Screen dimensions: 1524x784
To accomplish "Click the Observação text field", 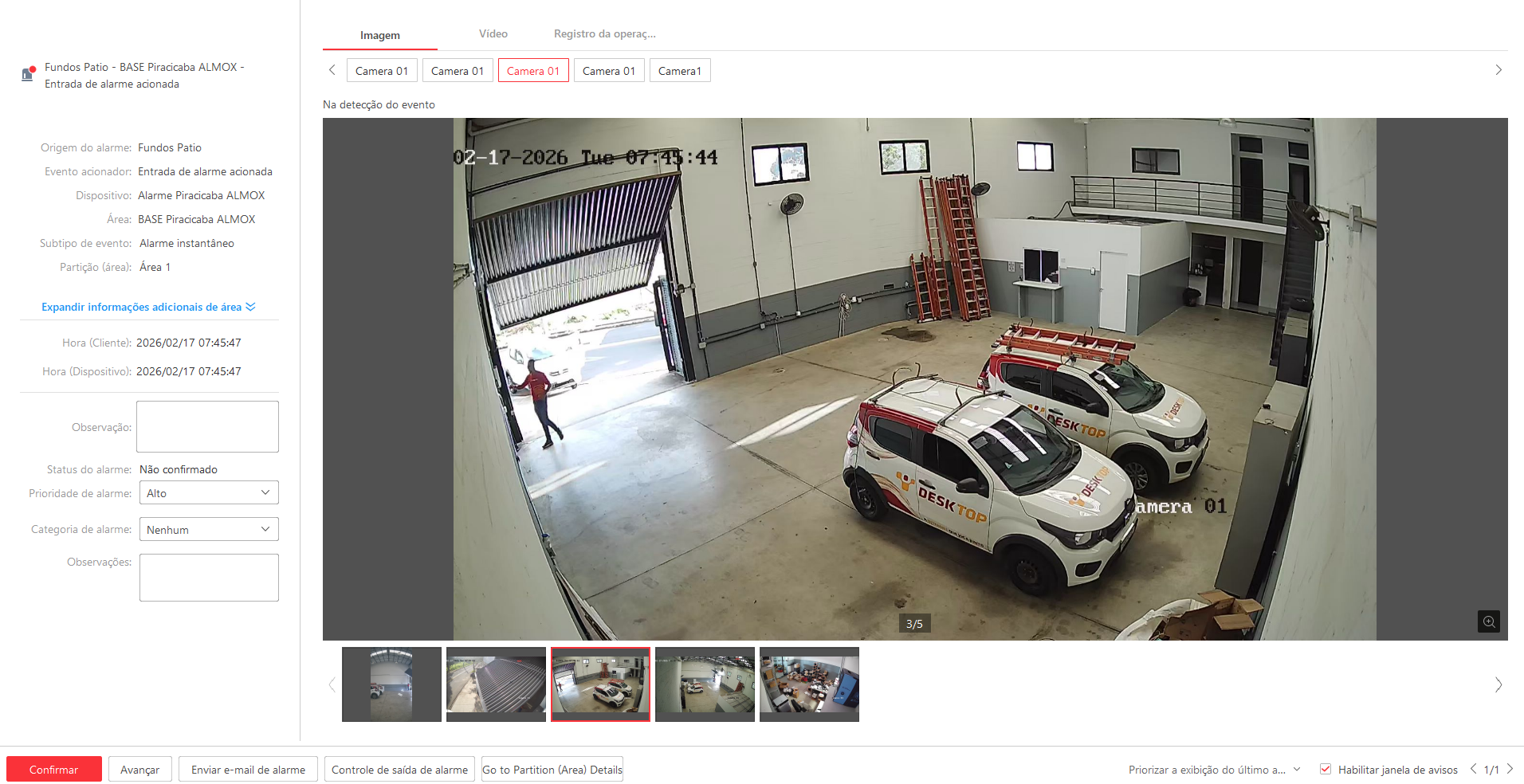I will tap(207, 427).
